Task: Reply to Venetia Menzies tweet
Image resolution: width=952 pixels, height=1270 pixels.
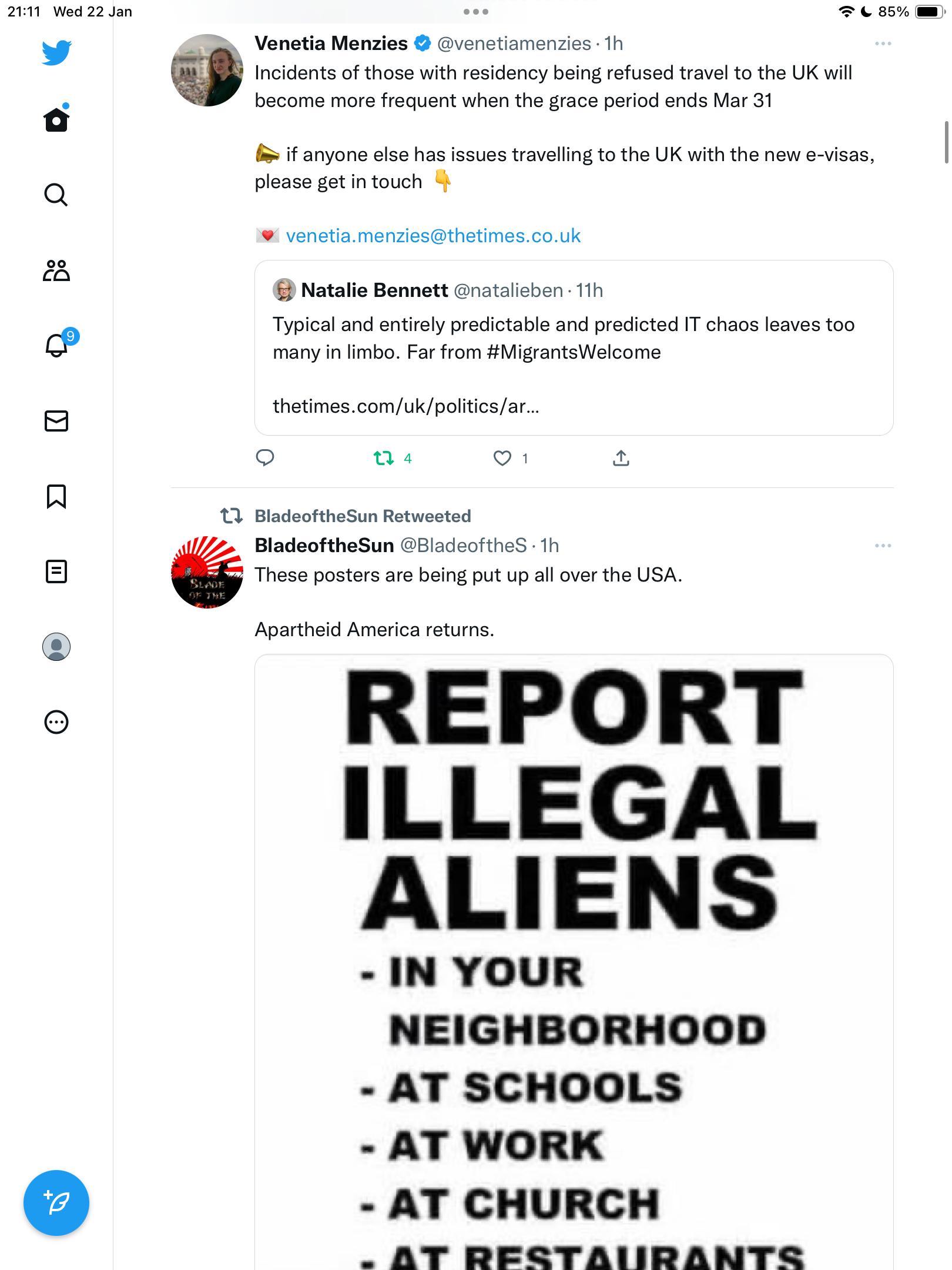Action: point(265,457)
